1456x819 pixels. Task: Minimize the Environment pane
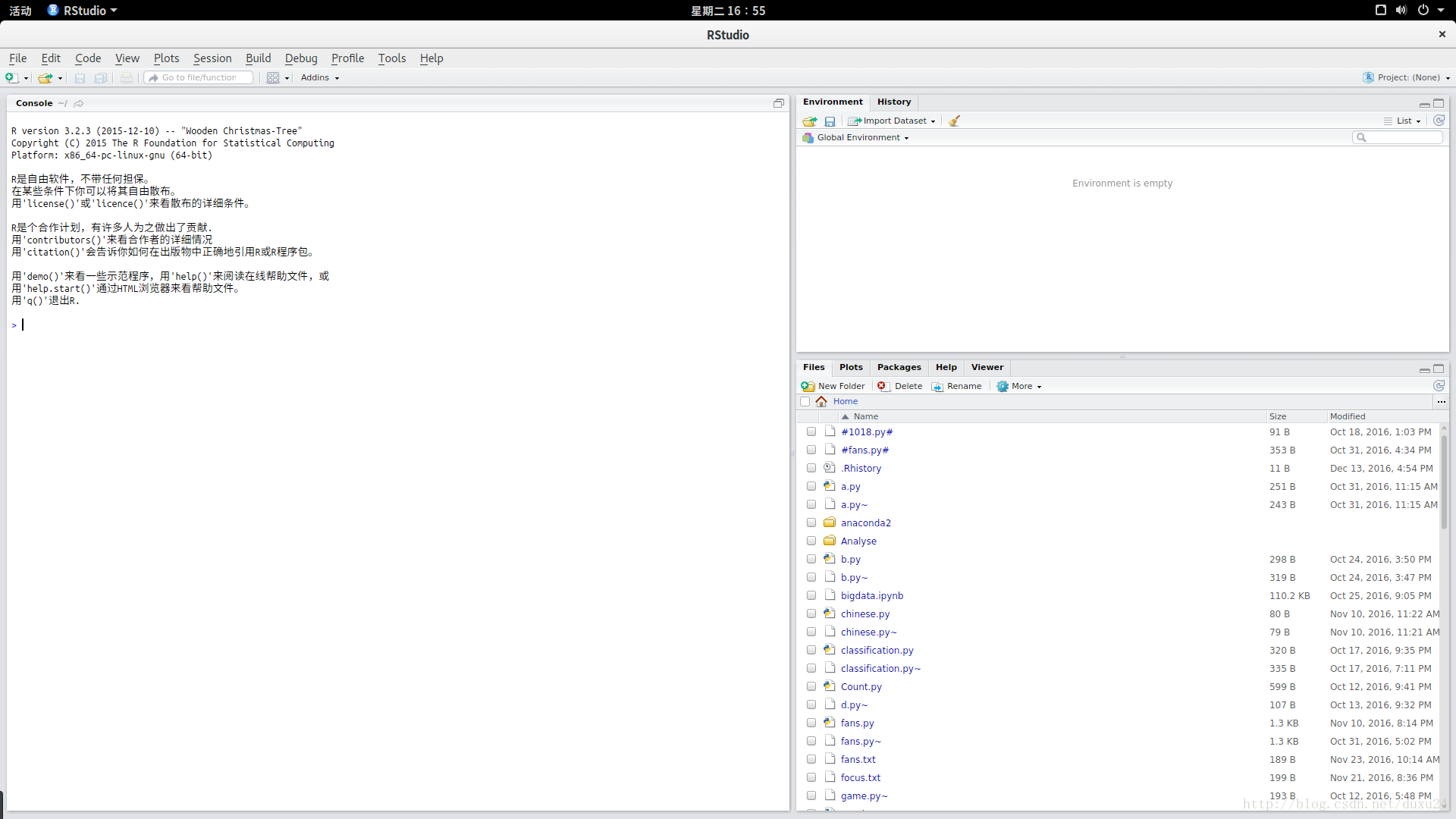(x=1424, y=103)
